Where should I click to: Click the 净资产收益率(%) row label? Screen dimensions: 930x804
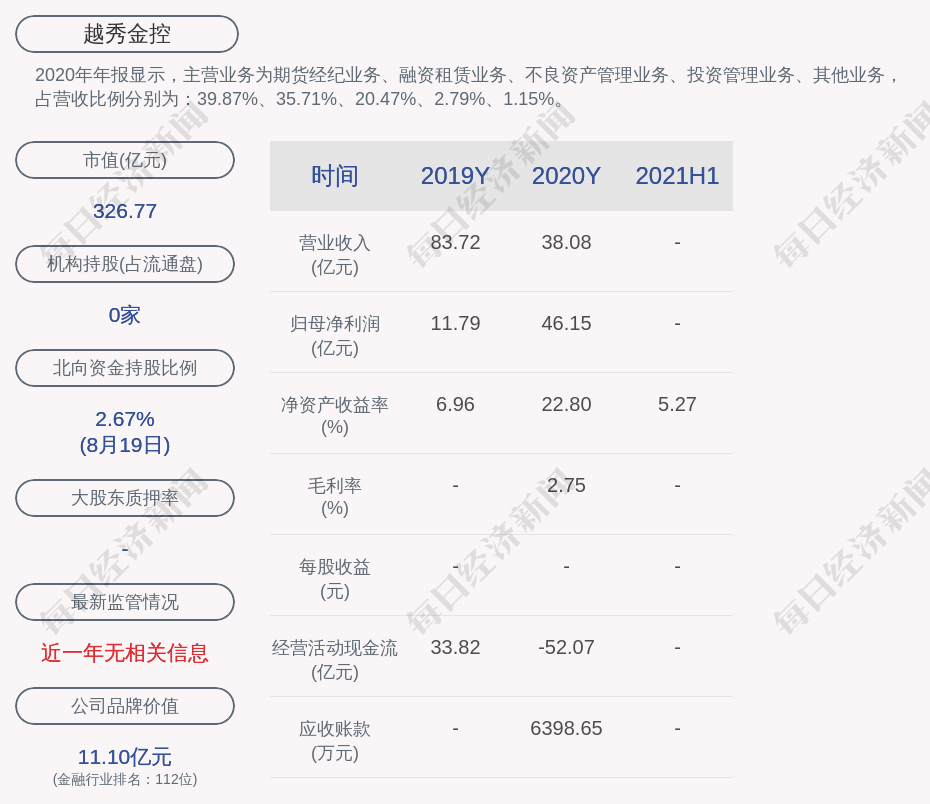335,416
